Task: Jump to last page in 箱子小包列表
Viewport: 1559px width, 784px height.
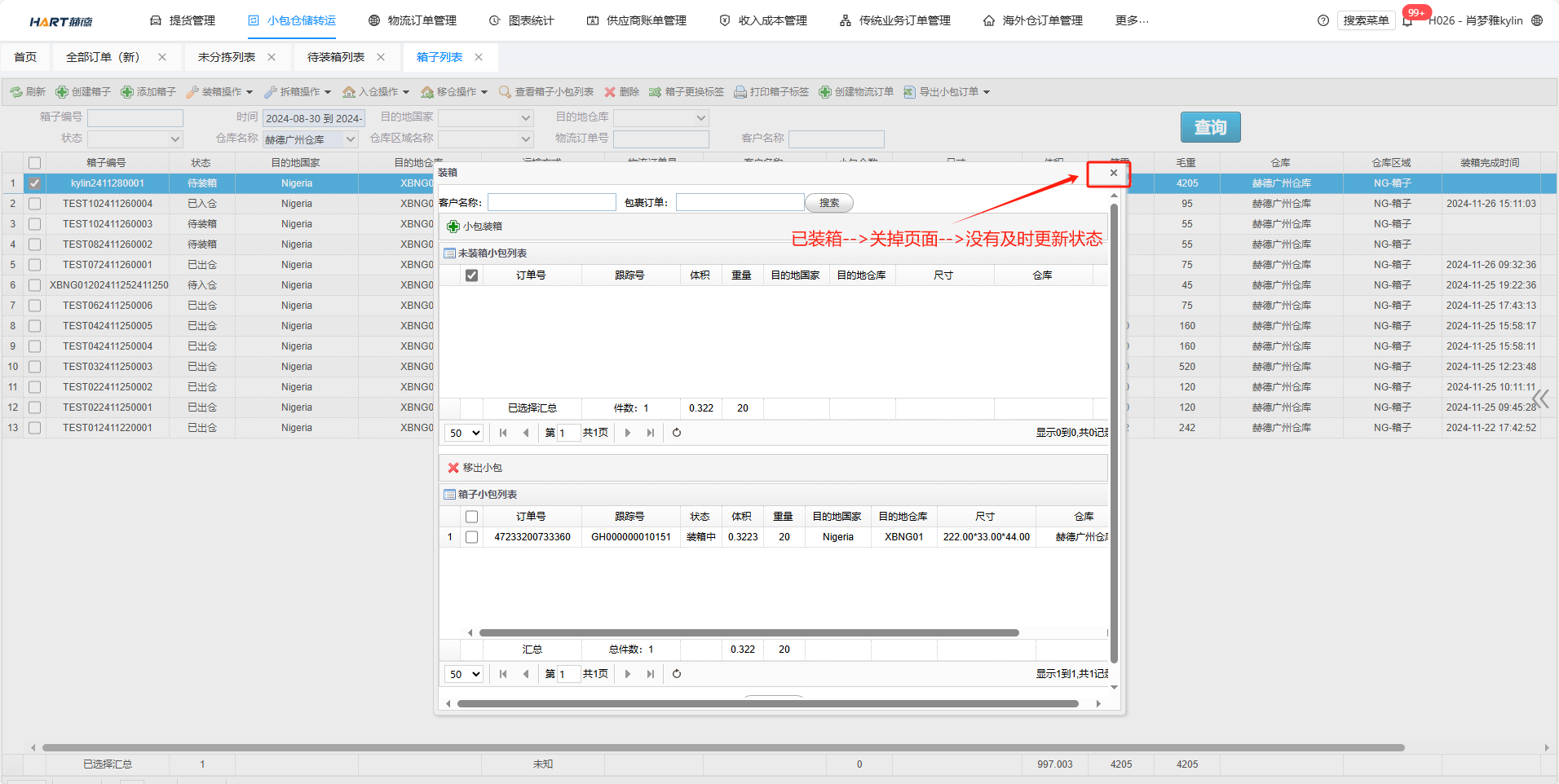Action: 650,674
